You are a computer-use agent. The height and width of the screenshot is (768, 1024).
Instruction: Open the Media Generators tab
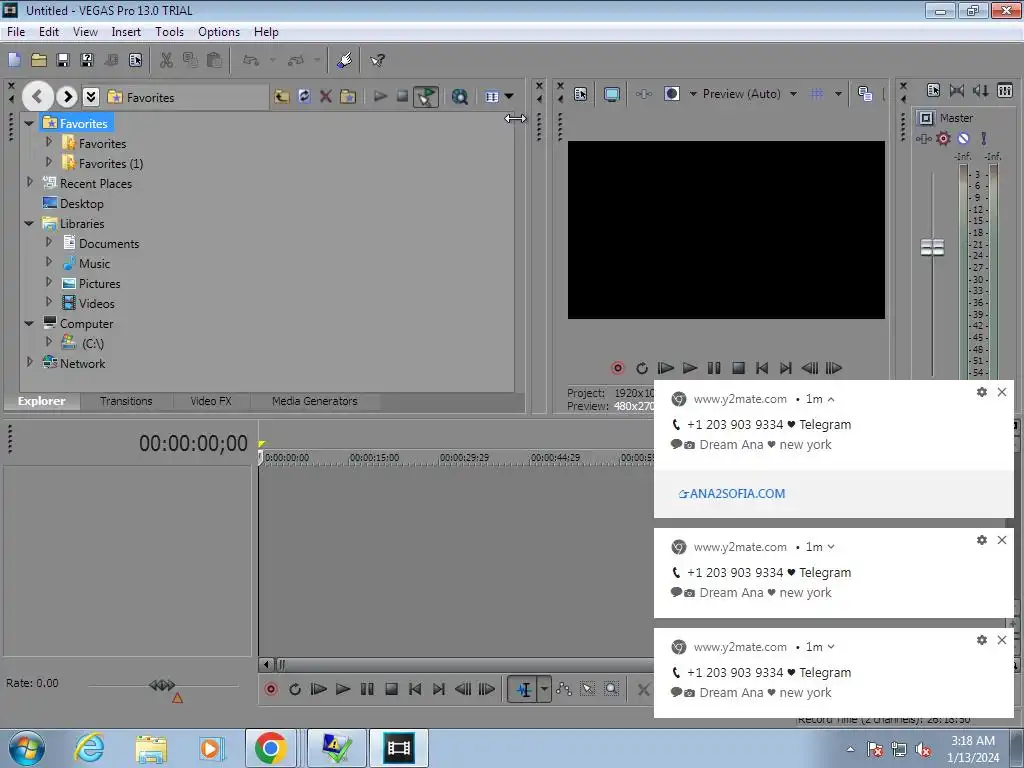pos(315,401)
